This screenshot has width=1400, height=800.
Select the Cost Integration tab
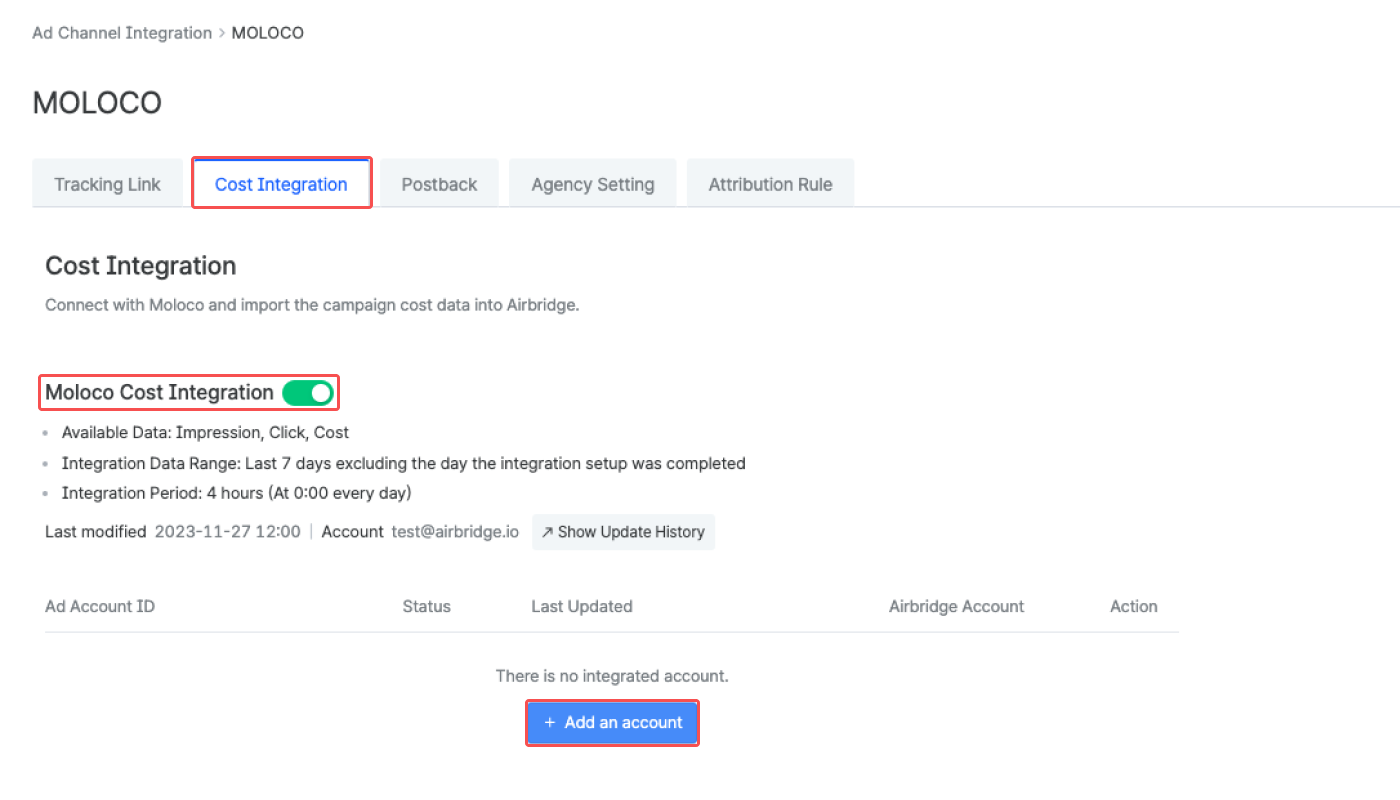click(x=281, y=184)
